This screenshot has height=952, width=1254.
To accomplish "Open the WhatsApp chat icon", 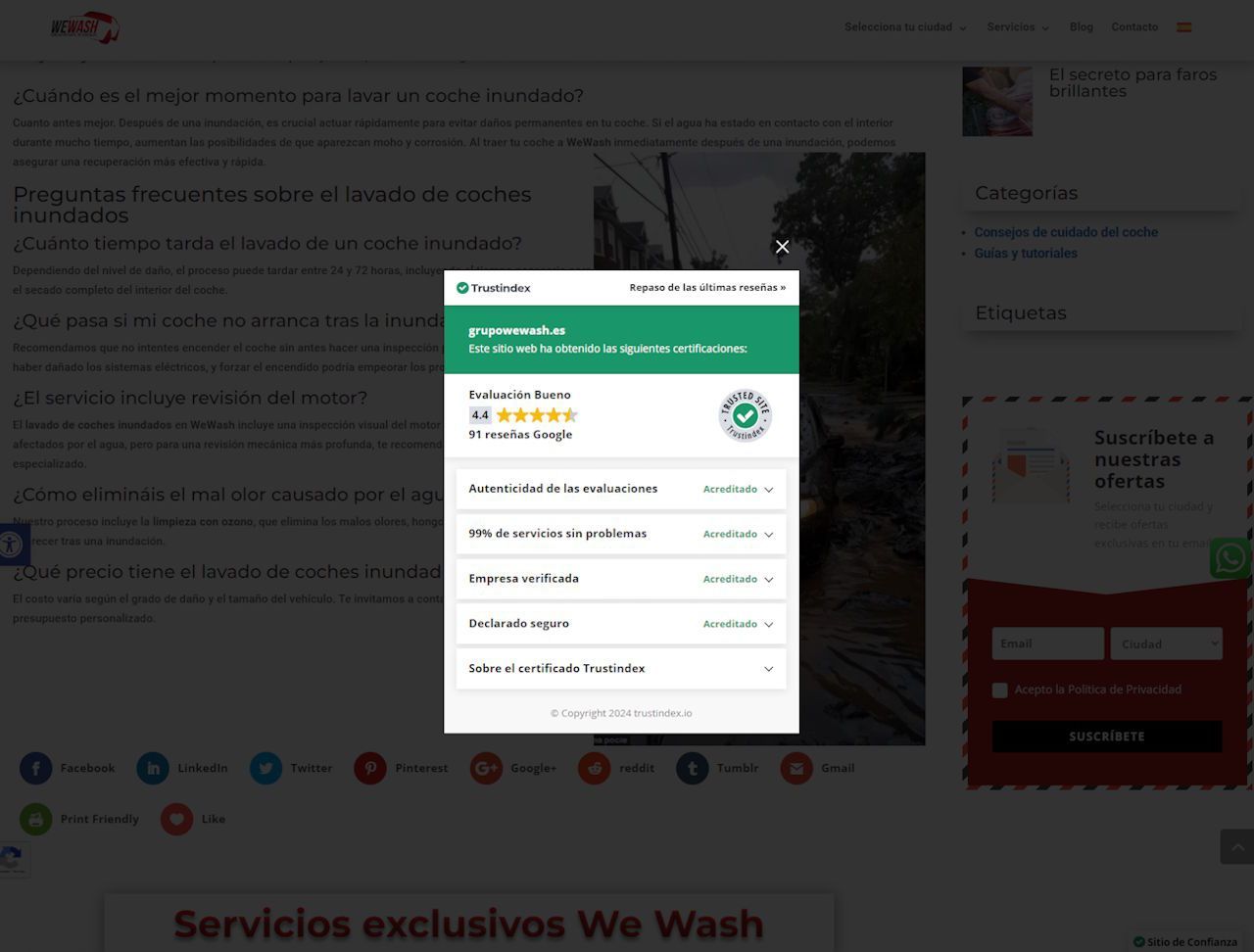I will 1230,558.
